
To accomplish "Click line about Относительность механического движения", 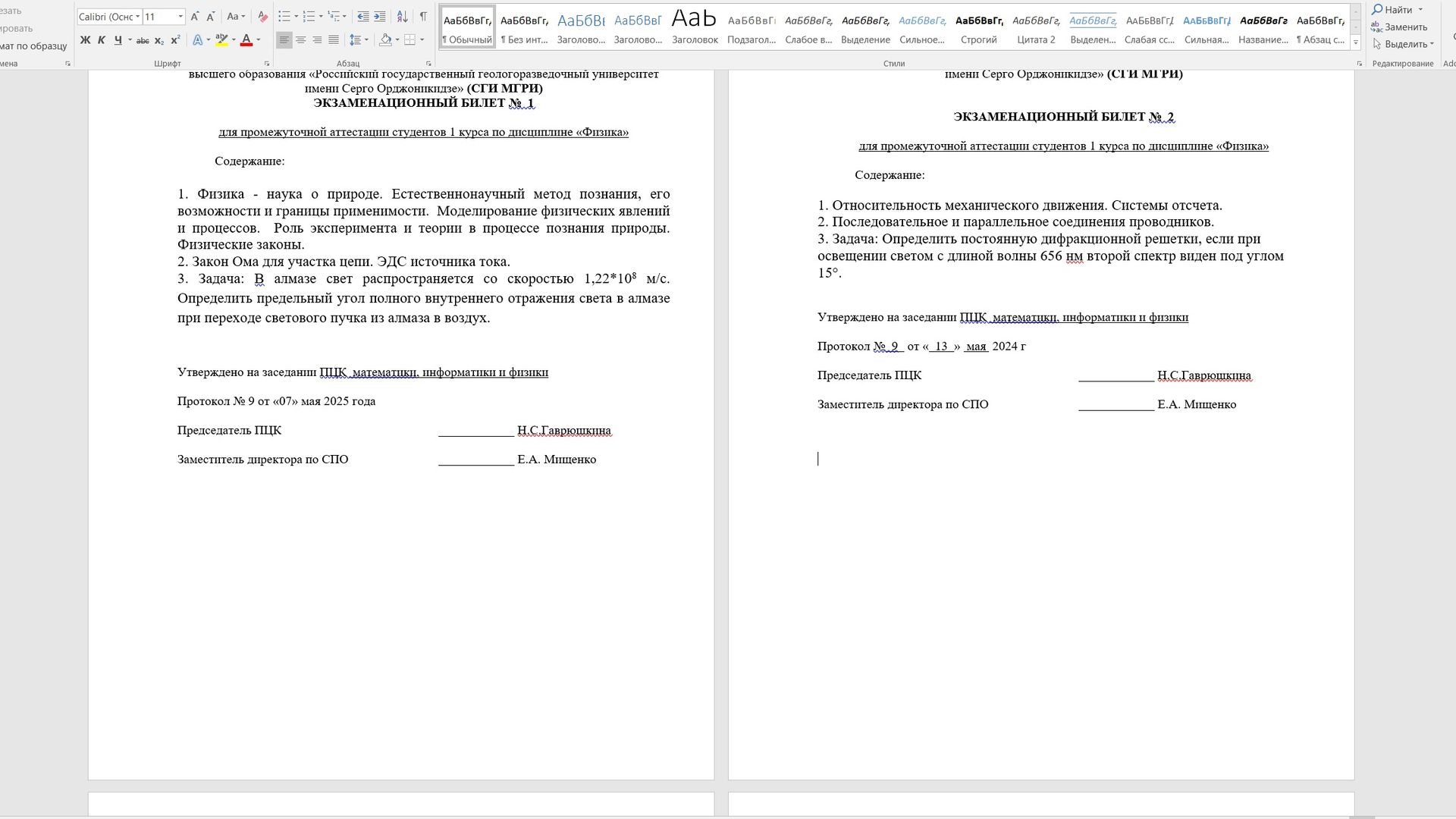I will tap(1020, 206).
